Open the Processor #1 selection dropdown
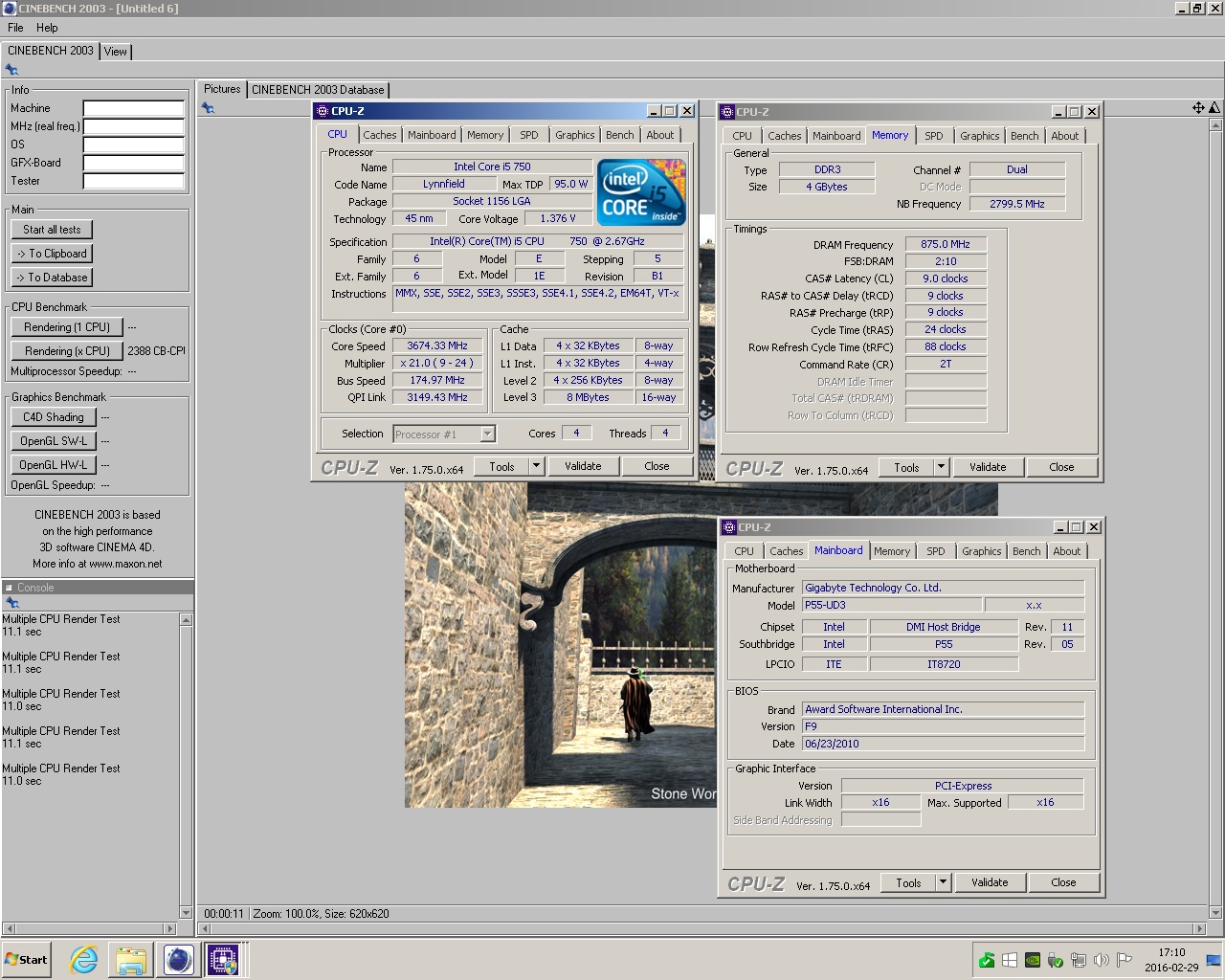1225x980 pixels. (x=487, y=434)
